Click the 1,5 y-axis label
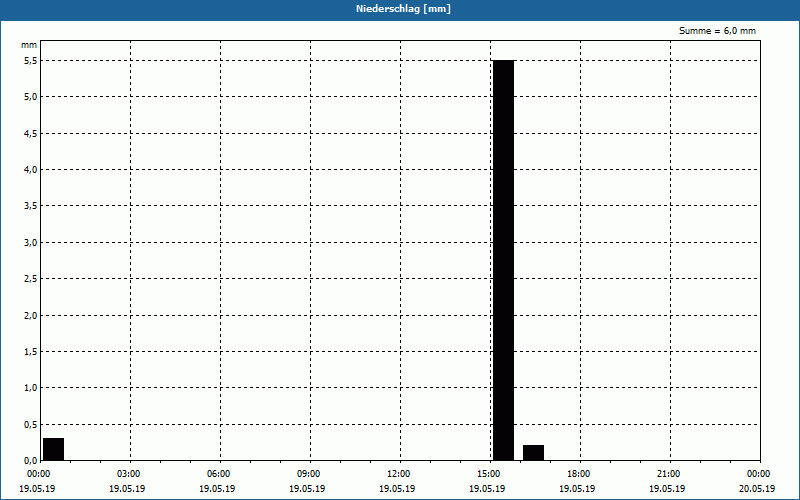The height and width of the screenshot is (500, 800). point(31,352)
